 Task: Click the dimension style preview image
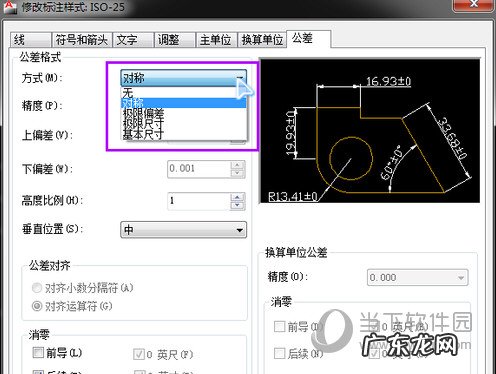coord(370,131)
